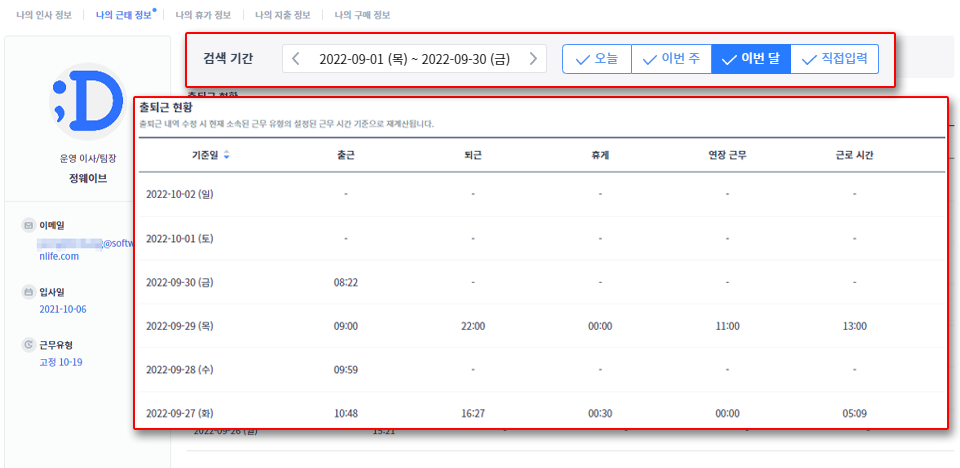This screenshot has height=468, width=960.
Task: Click the calendar icon next to 입사일
Action: point(28,292)
